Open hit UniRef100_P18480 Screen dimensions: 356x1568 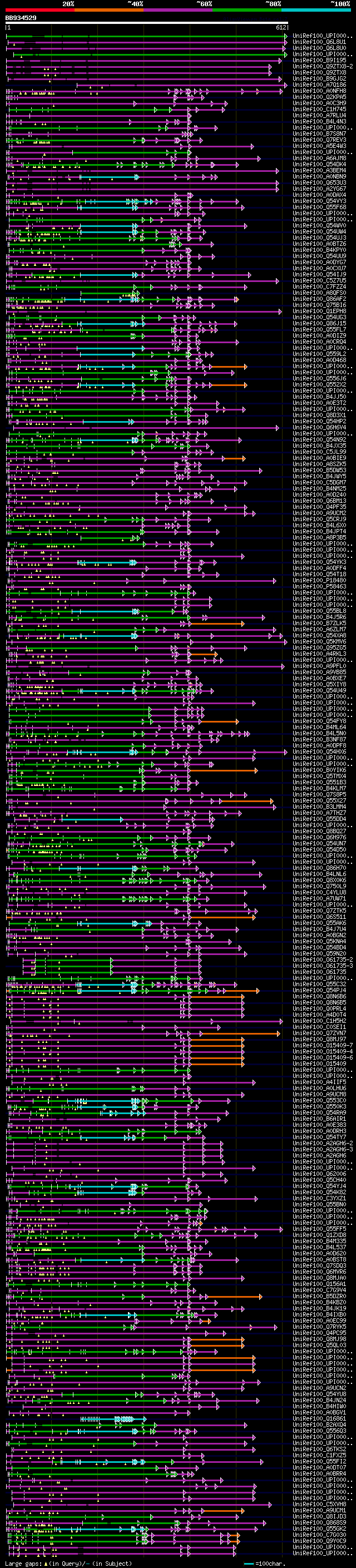319,580
